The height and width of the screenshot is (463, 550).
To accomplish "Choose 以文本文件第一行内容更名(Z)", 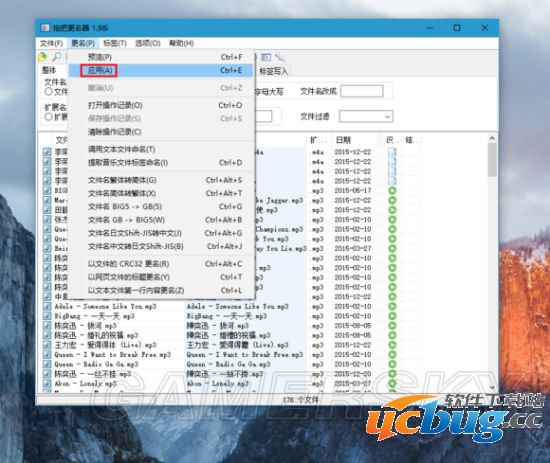I will pos(161,290).
